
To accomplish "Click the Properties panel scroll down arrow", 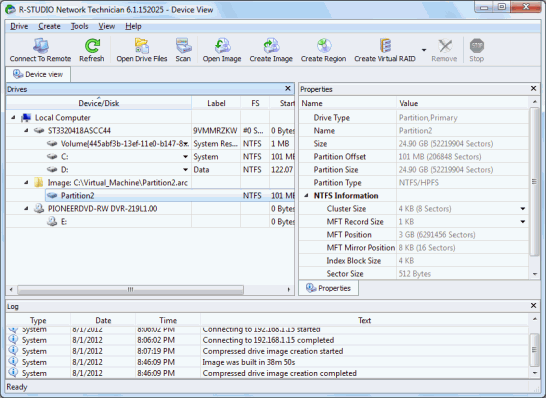I will [x=535, y=274].
